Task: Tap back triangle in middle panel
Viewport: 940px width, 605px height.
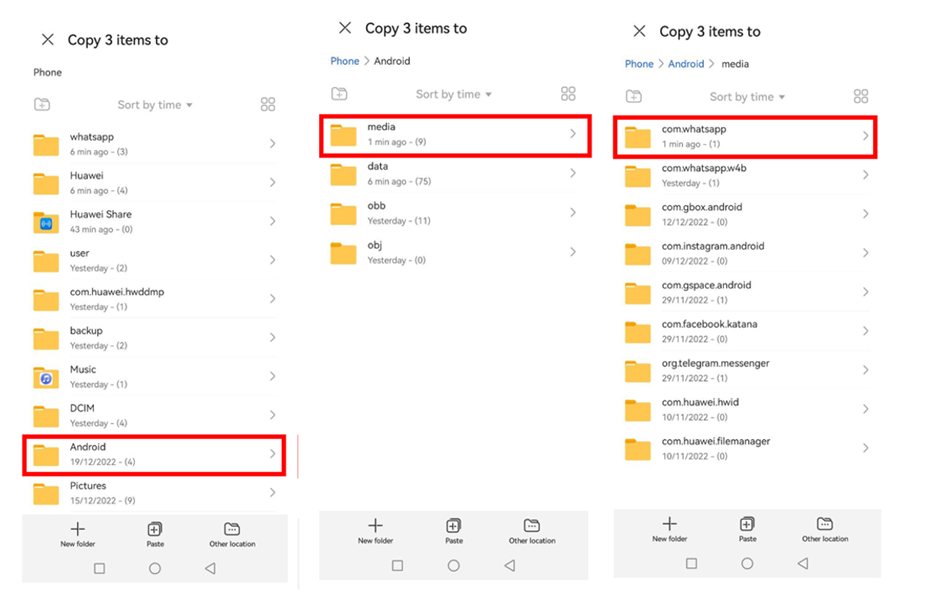Action: coord(510,565)
